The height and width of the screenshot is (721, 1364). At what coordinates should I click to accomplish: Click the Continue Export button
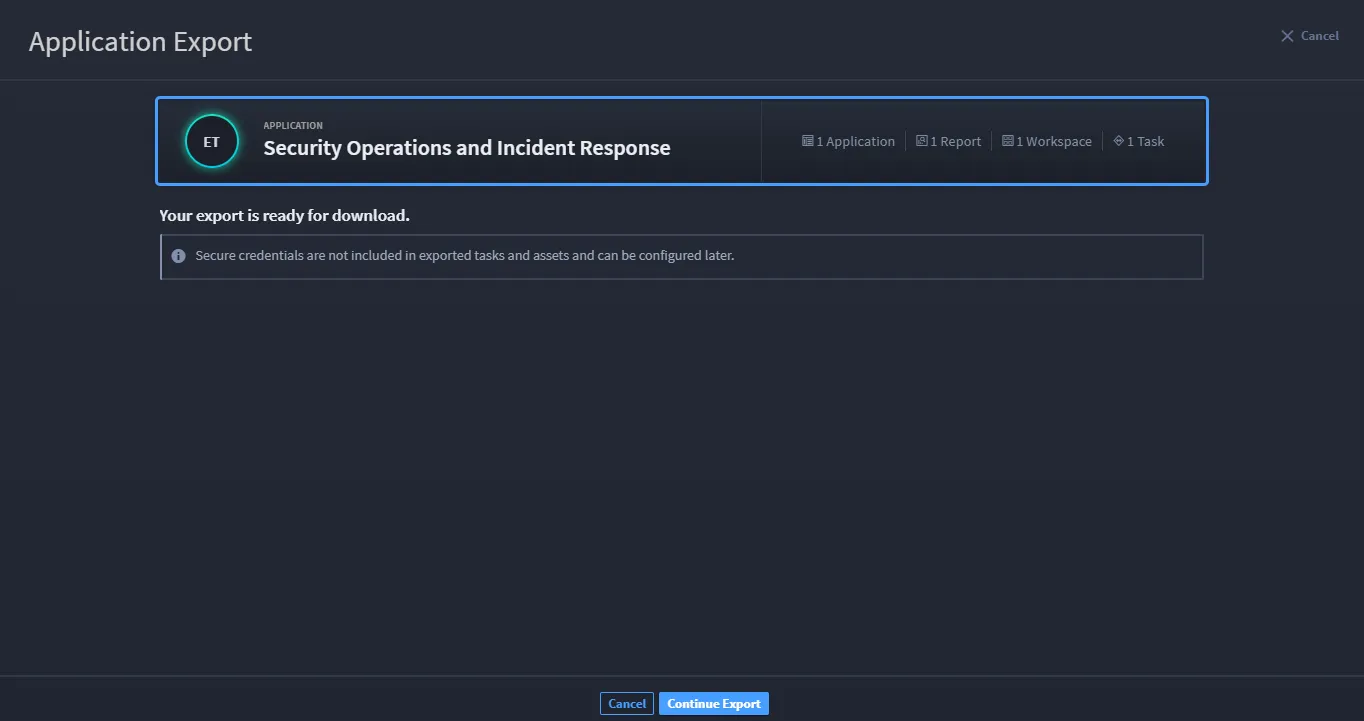(x=714, y=704)
